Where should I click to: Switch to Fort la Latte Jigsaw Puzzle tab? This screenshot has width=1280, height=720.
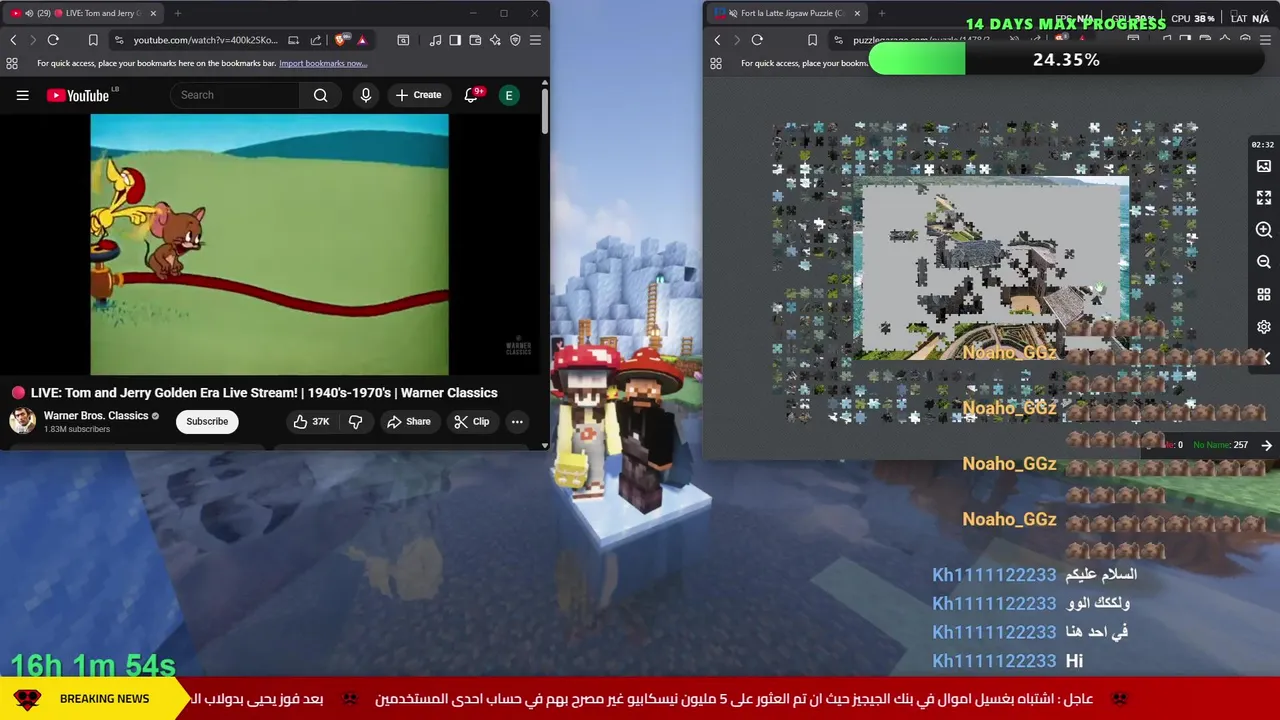coord(788,13)
